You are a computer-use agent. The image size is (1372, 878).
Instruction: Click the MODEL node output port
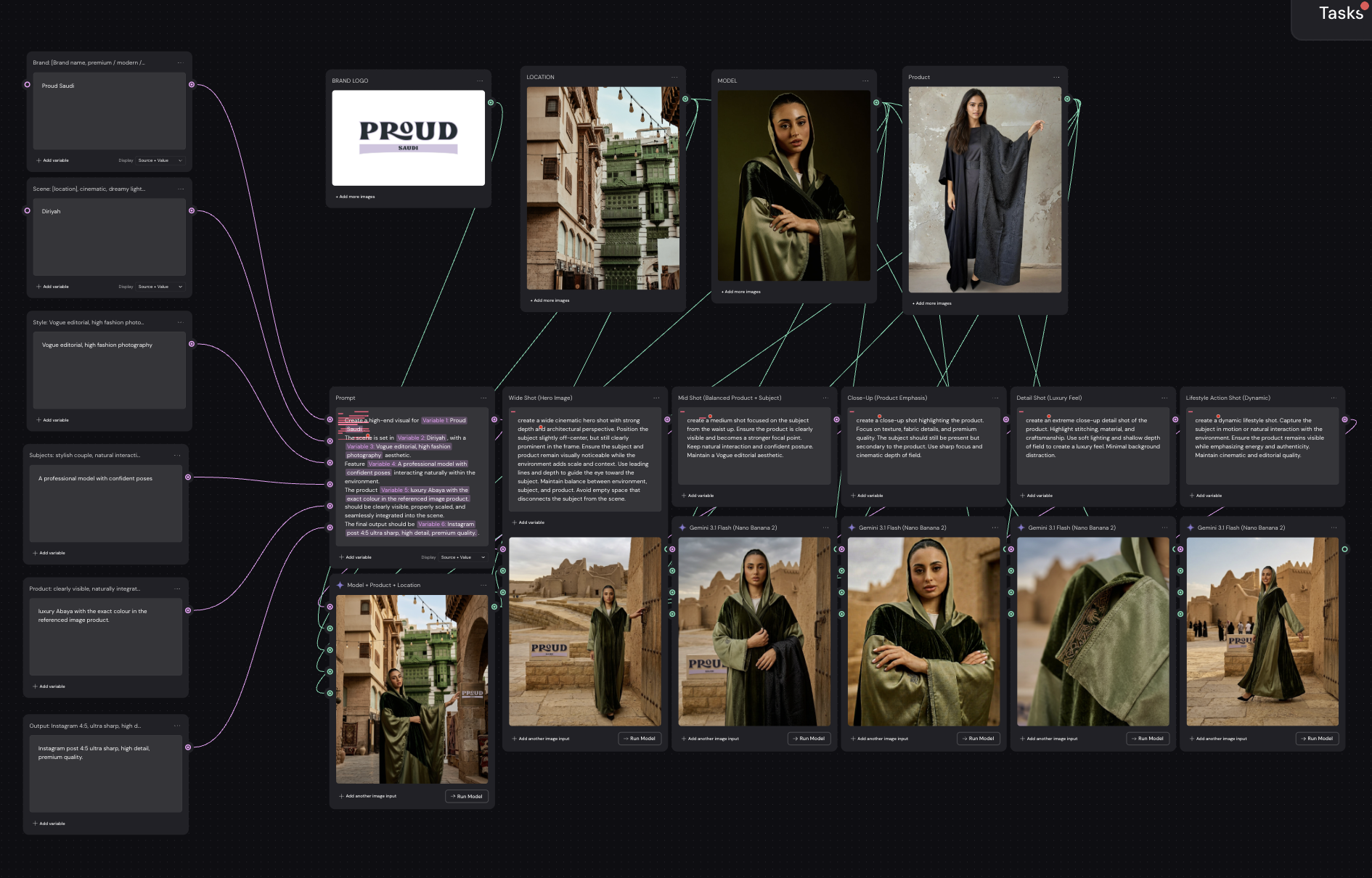point(876,102)
